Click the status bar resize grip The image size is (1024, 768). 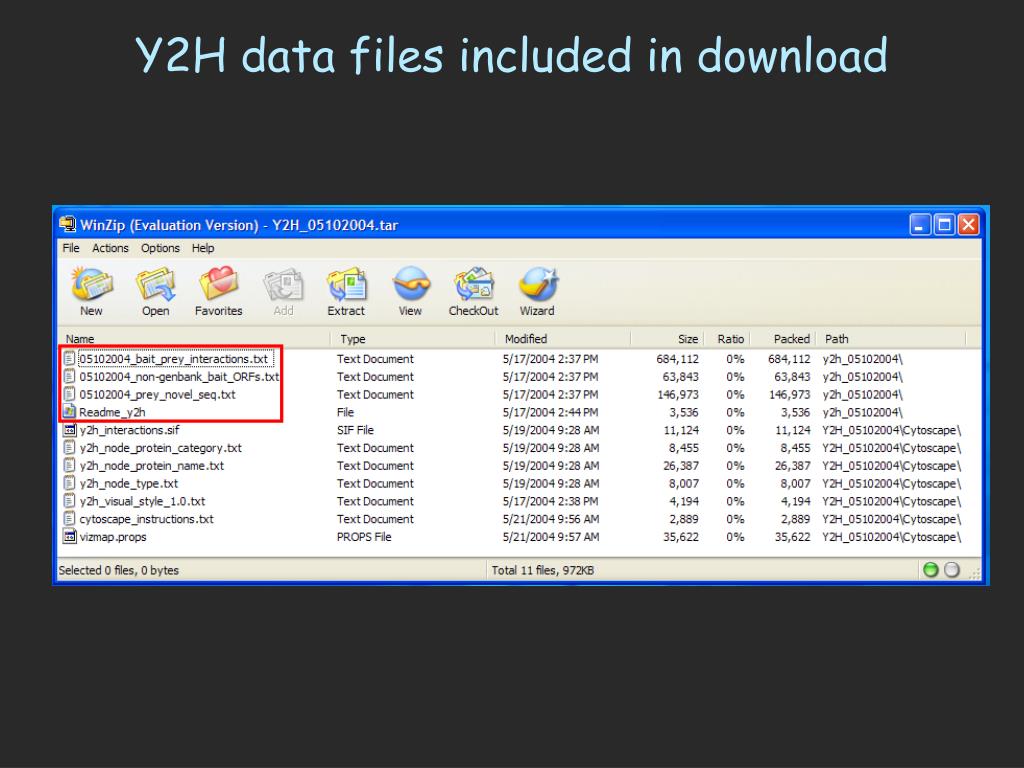click(974, 573)
